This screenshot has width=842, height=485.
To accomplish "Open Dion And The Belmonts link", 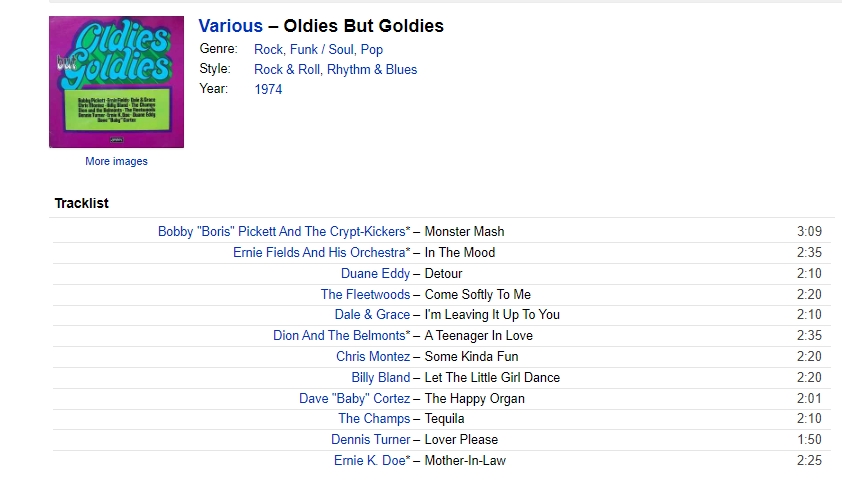I will point(339,335).
